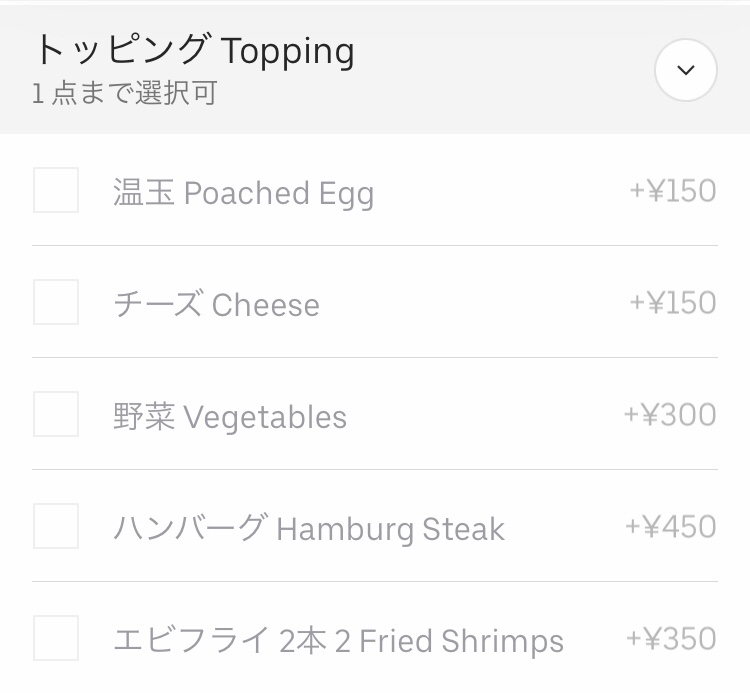Select the エビフライ 2本 Fried Shrimps label
Screen dimensions: 750x693
pos(338,640)
